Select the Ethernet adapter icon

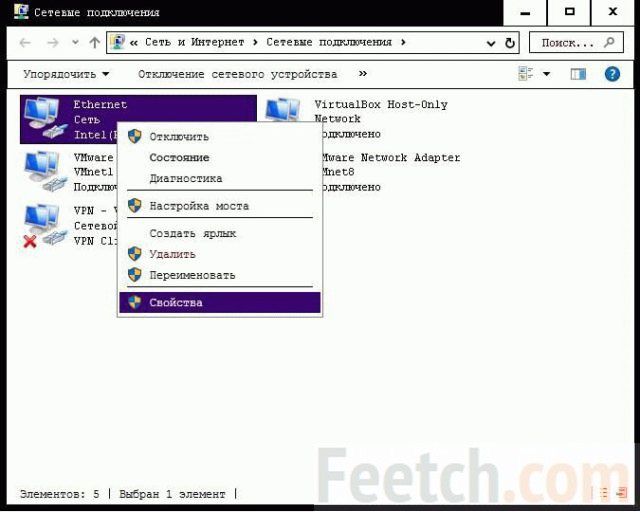[x=45, y=119]
